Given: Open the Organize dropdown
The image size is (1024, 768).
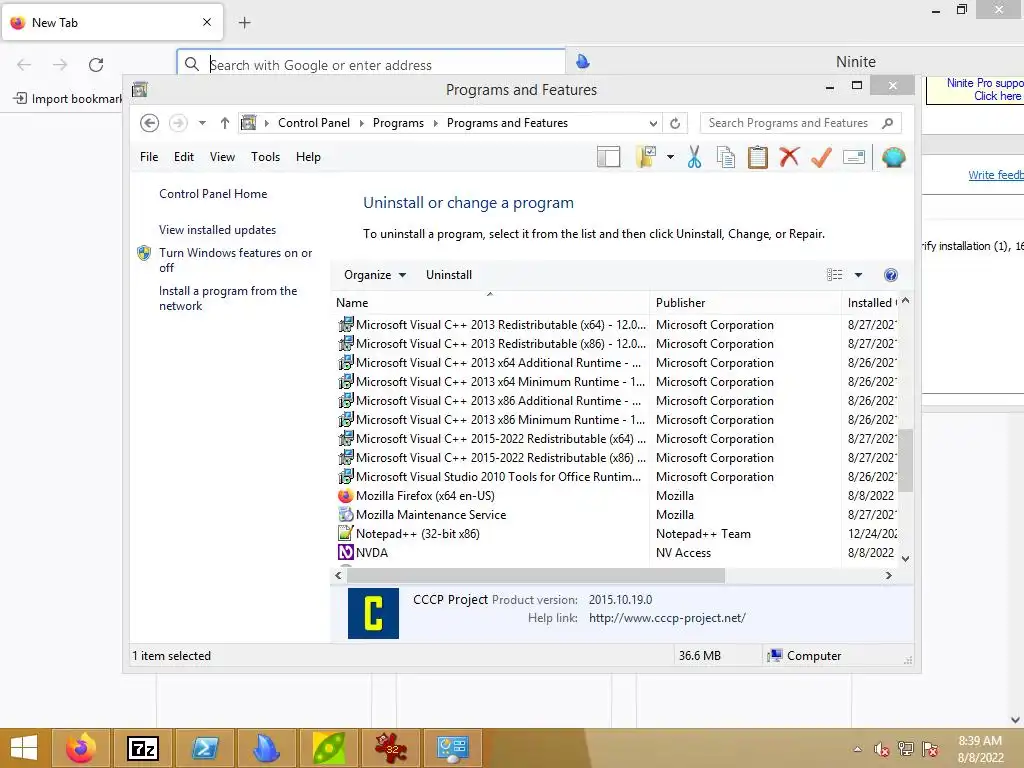Looking at the screenshot, I should (x=375, y=275).
